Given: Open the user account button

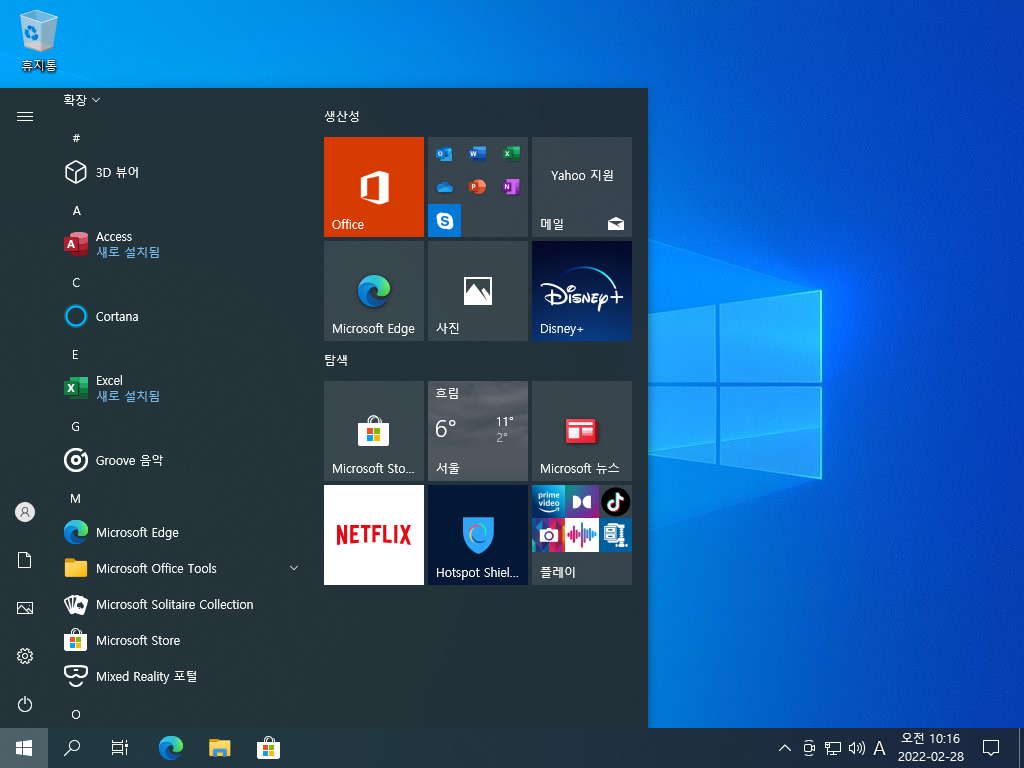Looking at the screenshot, I should [25, 512].
